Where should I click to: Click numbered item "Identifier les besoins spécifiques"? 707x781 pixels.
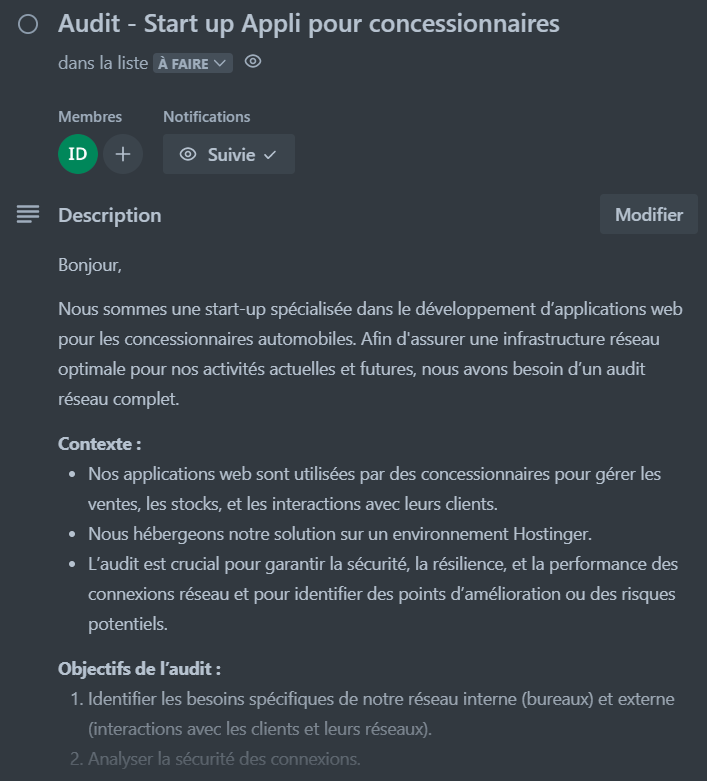click(x=380, y=714)
